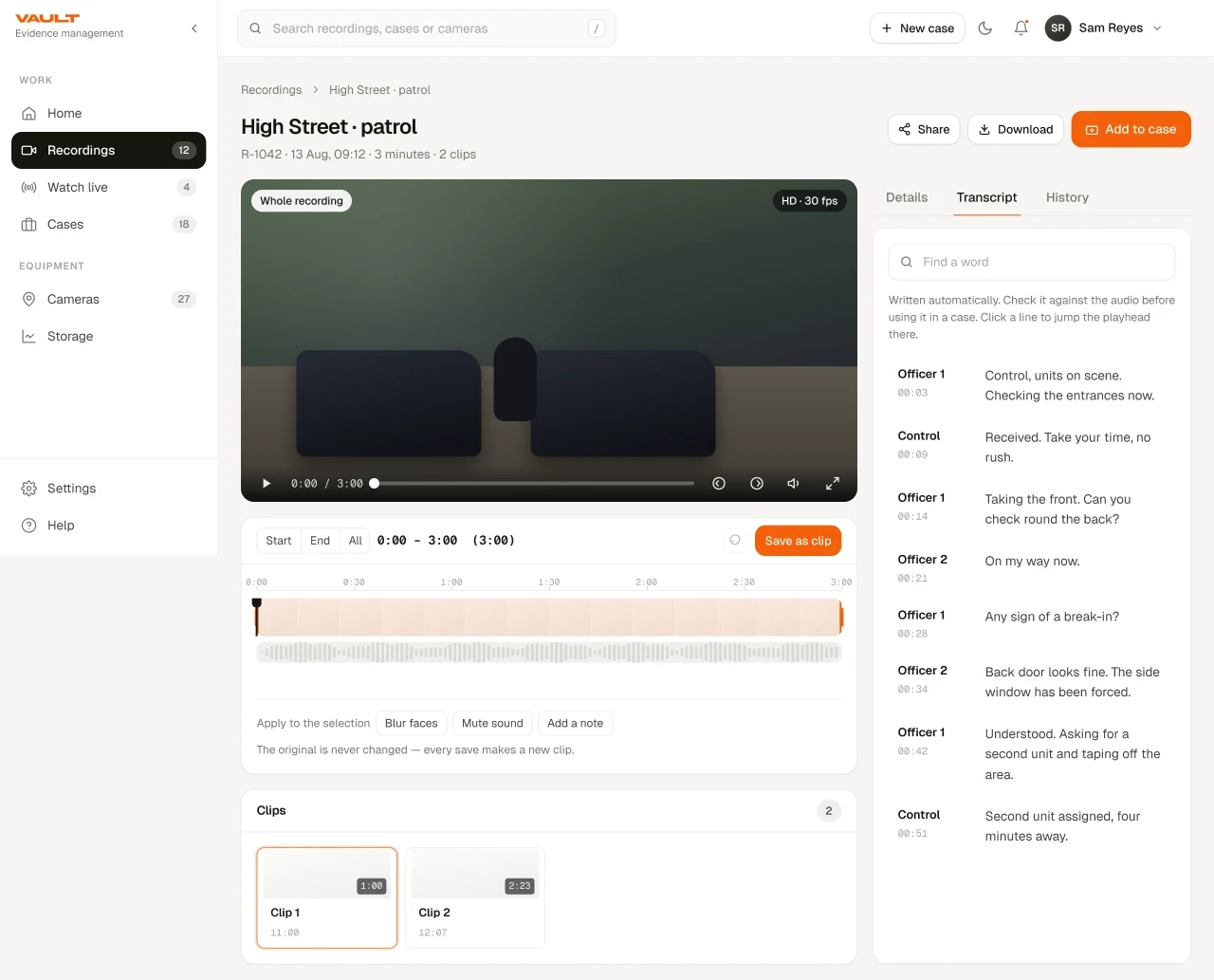1214x980 pixels.
Task: Click the 1:30 timeline ruler mark
Action: 548,582
